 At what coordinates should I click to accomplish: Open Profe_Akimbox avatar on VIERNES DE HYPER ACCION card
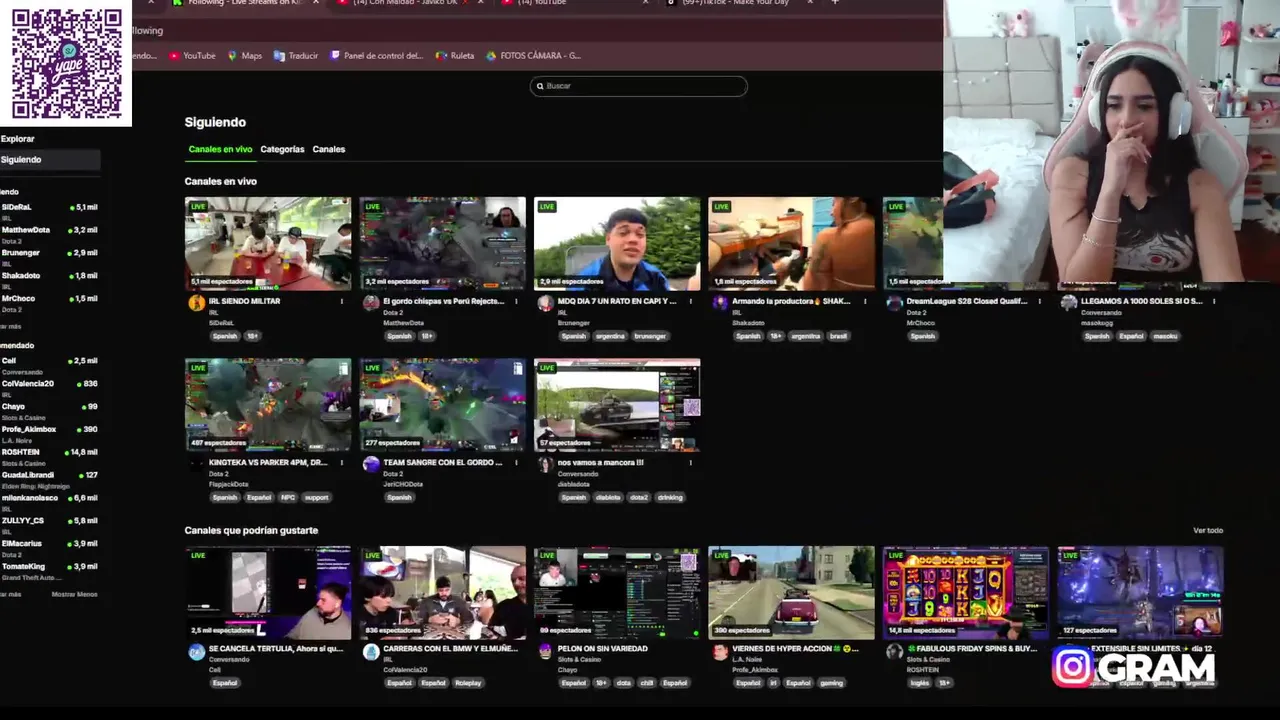click(x=719, y=651)
